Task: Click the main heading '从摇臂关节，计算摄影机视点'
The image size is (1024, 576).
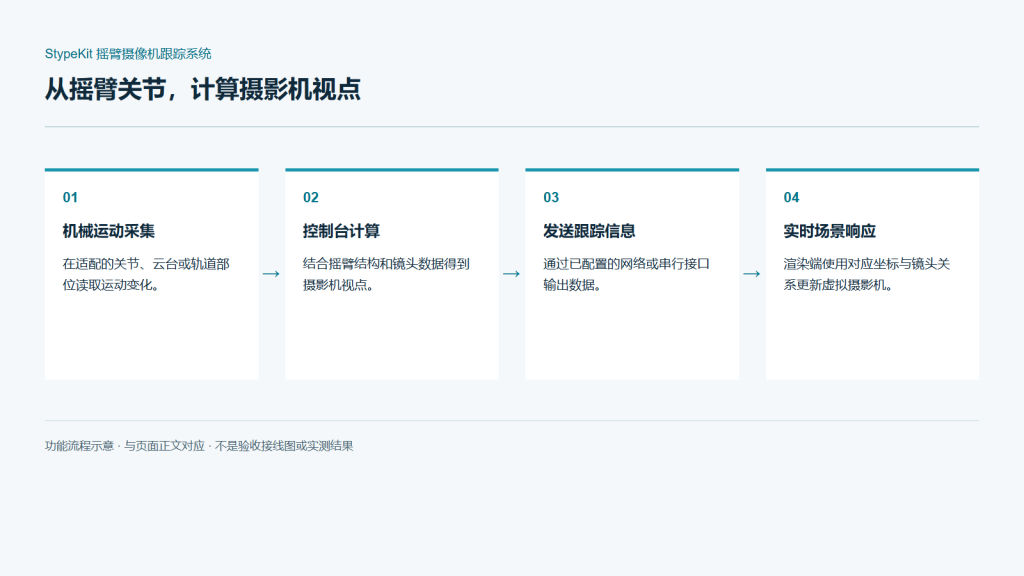Action: [202, 89]
